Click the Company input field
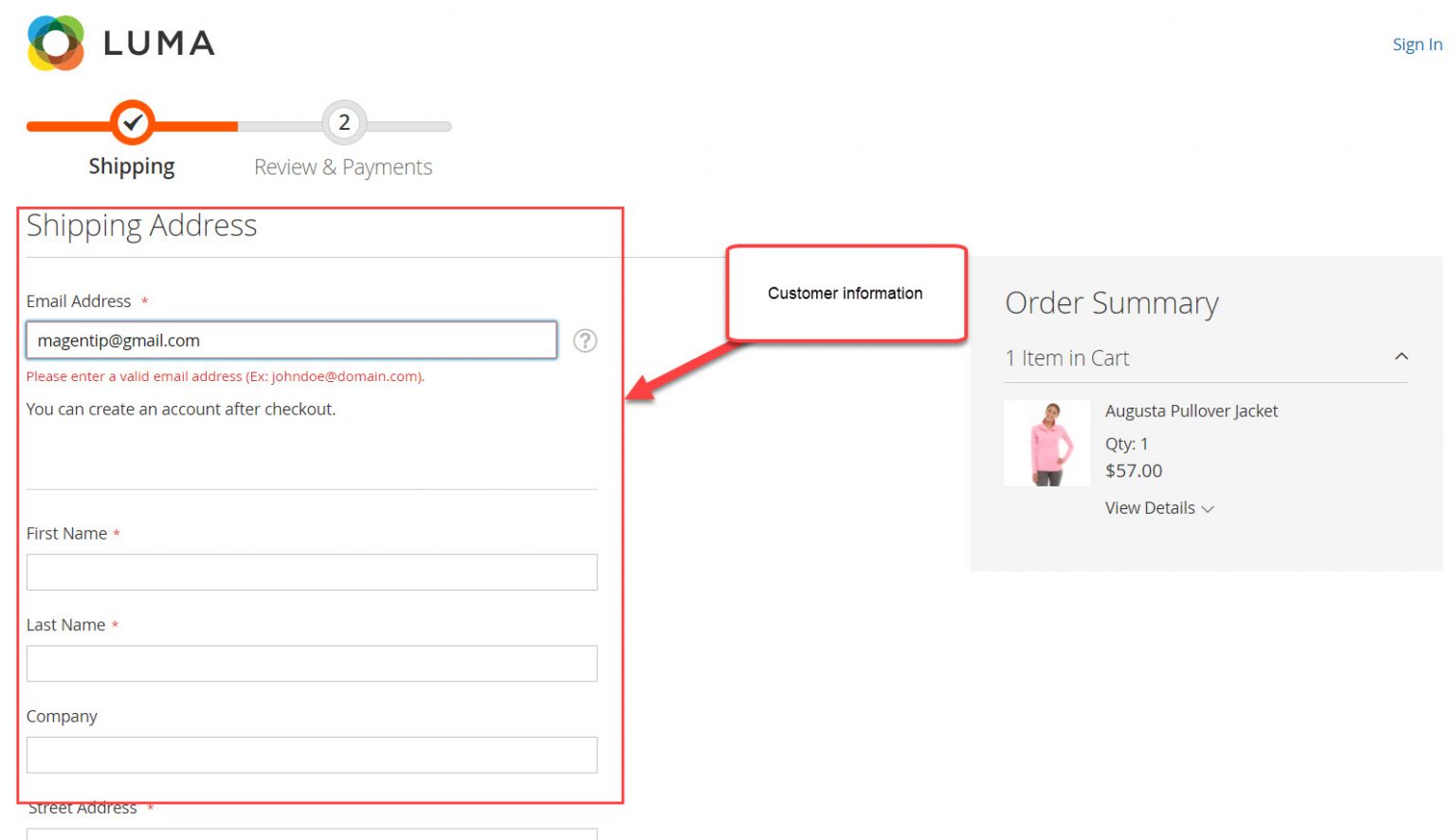 [x=312, y=755]
